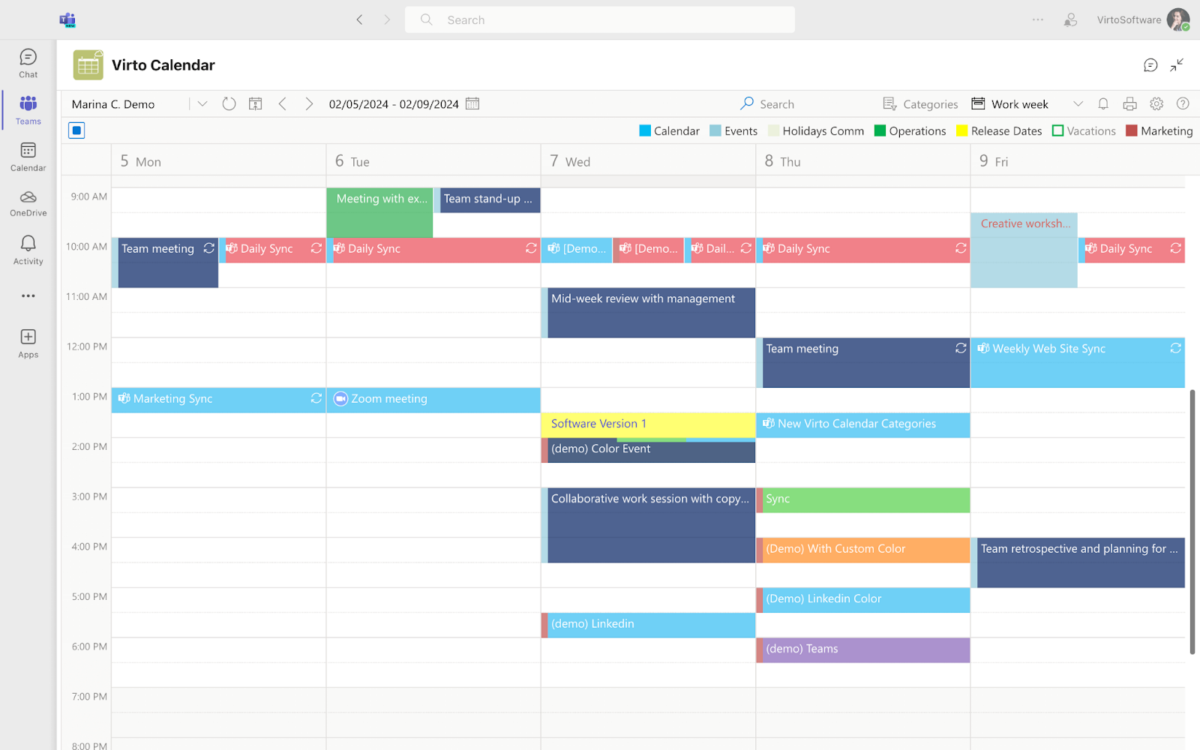Refresh the calendar with the reload icon
1200x750 pixels.
(229, 104)
